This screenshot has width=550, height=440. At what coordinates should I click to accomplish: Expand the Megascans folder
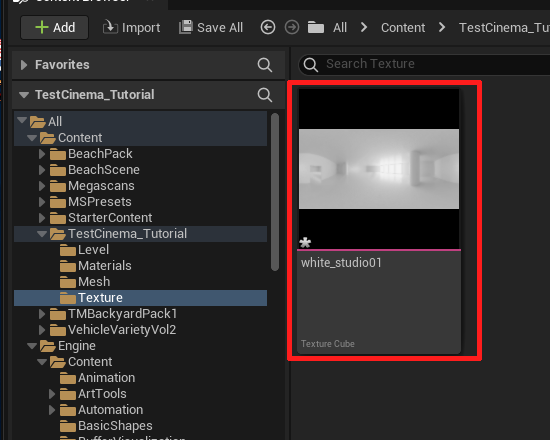(42, 186)
